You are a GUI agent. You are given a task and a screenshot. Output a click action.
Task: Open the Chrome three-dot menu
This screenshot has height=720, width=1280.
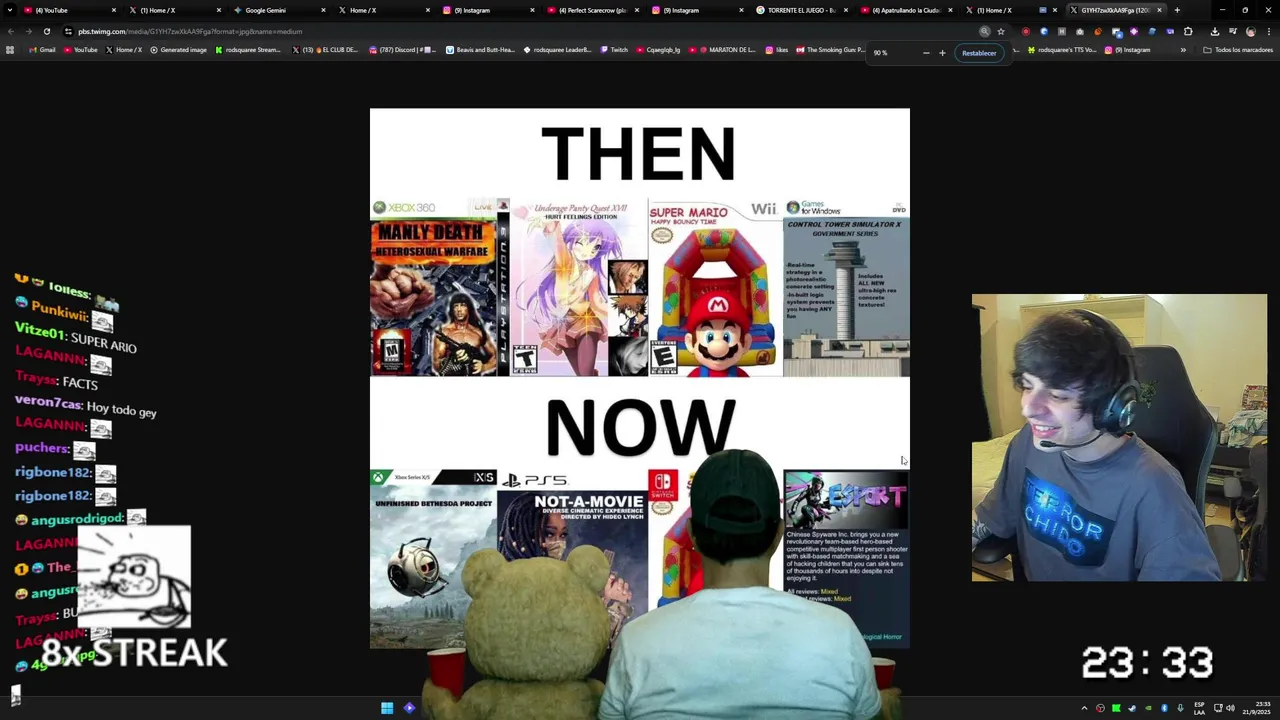1269,31
